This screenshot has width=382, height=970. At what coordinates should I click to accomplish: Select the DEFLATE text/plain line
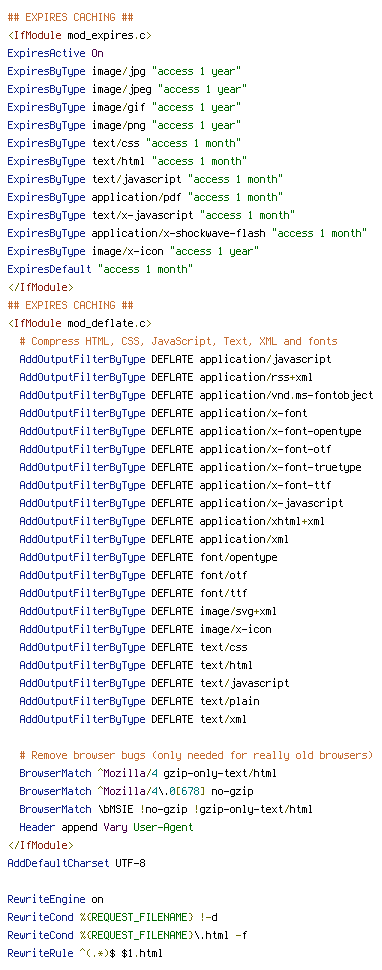[x=140, y=701]
